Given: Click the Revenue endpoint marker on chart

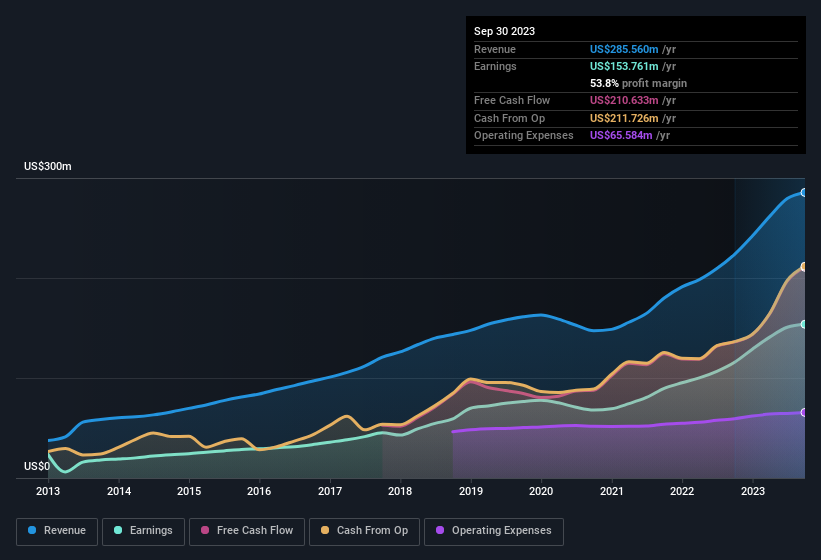Looking at the screenshot, I should 804,192.
